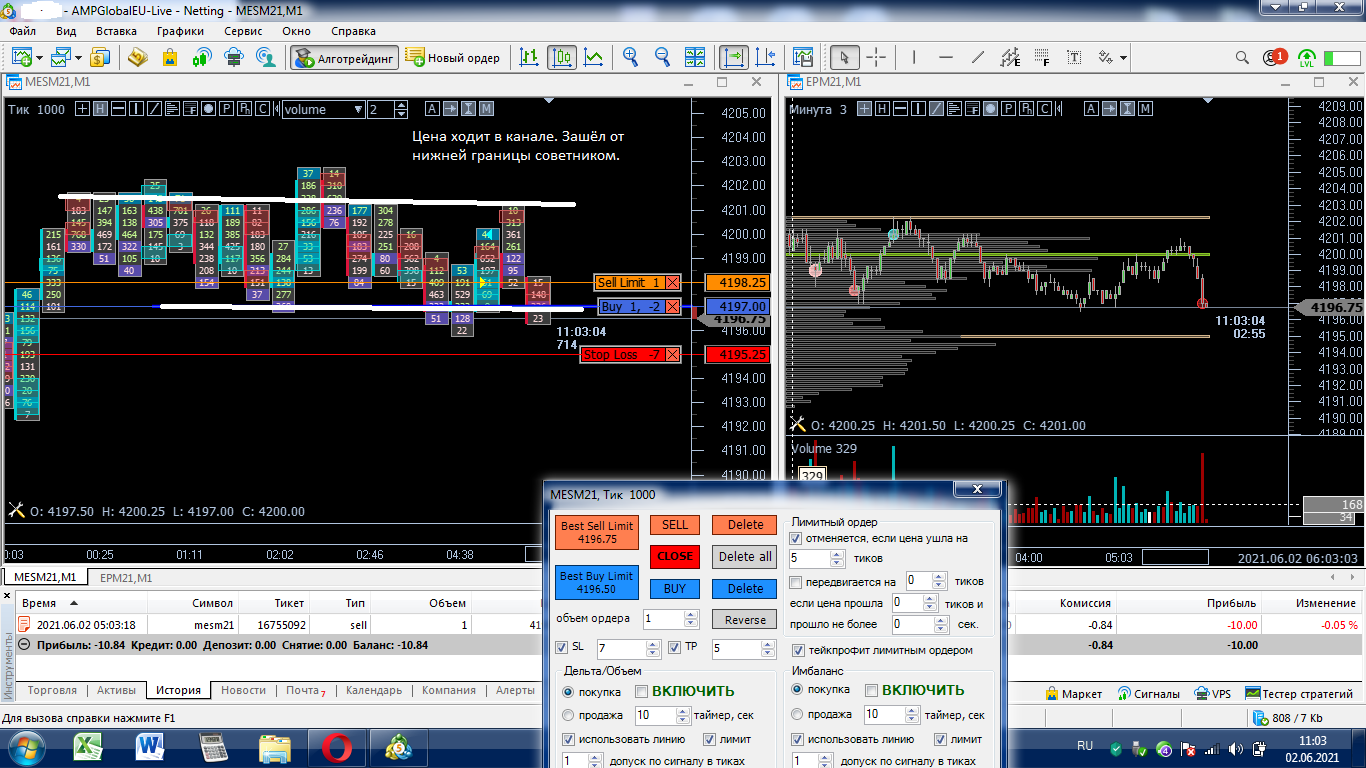Switch chart to Japanese candlesticks

[x=562, y=57]
